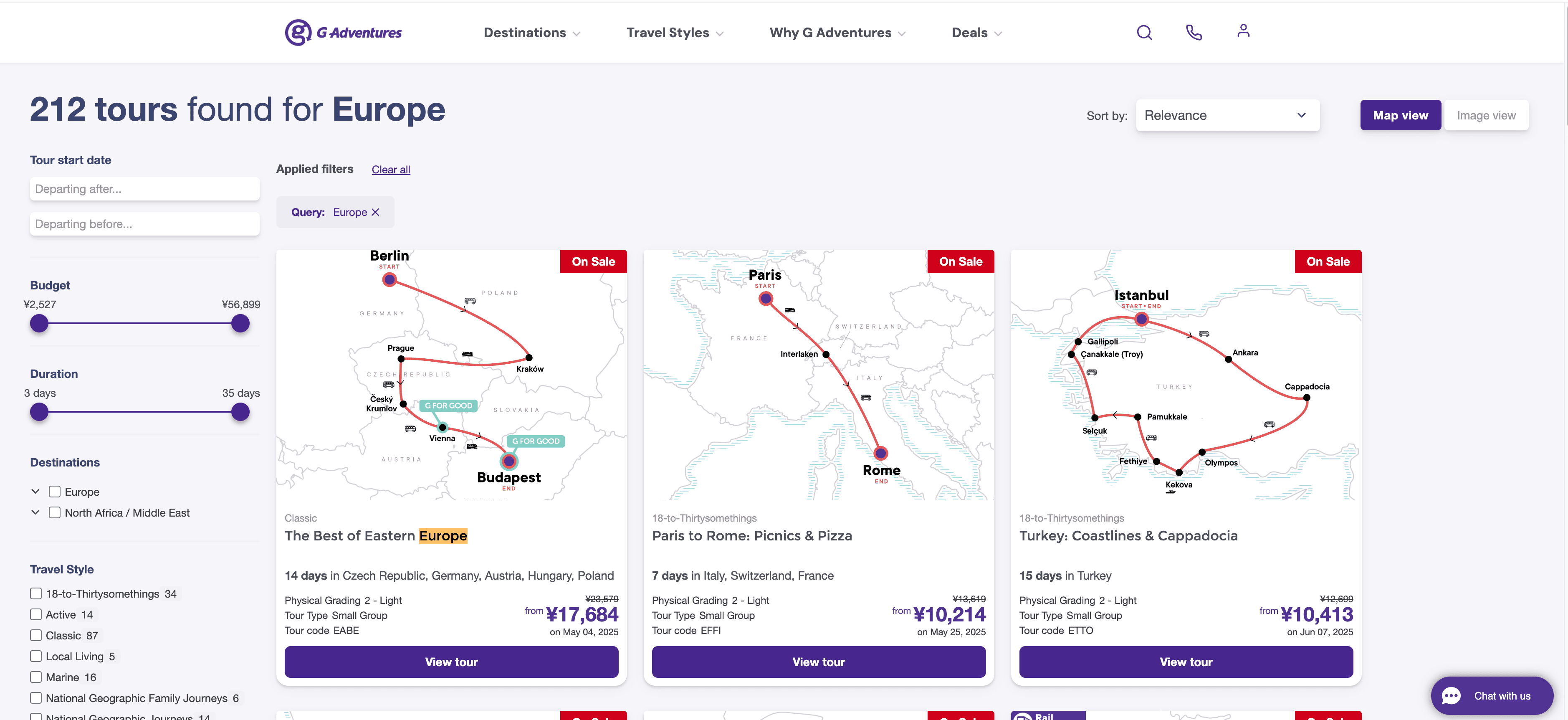Click the phone contact icon
Screen dimensions: 1568x720
[x=1194, y=32]
